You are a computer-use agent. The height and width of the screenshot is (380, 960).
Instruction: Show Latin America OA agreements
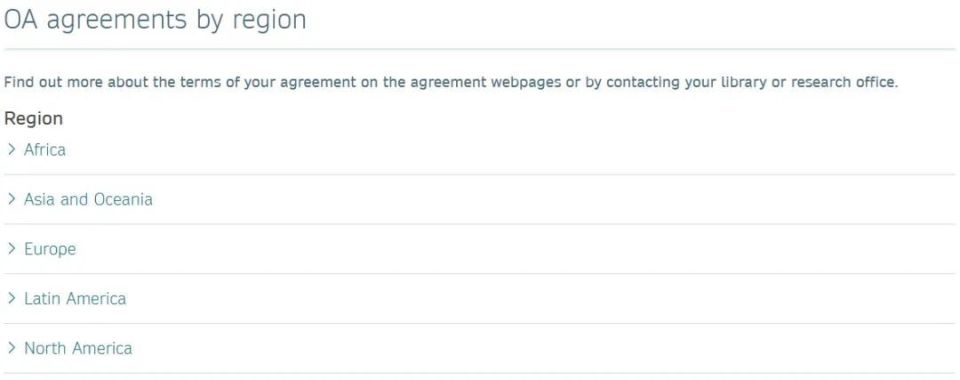[x=479, y=299]
